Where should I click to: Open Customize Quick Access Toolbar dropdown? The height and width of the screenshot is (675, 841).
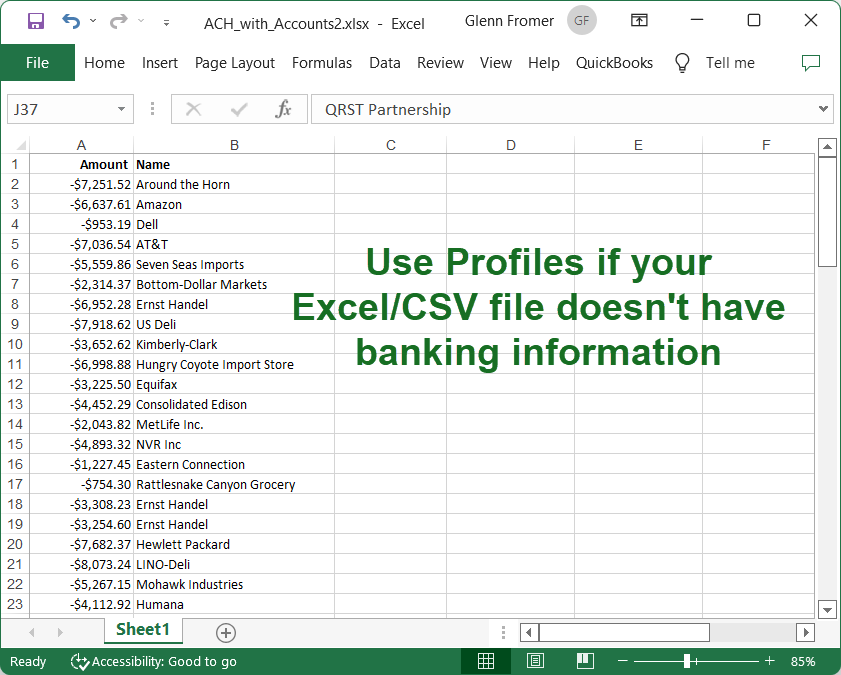coord(166,22)
